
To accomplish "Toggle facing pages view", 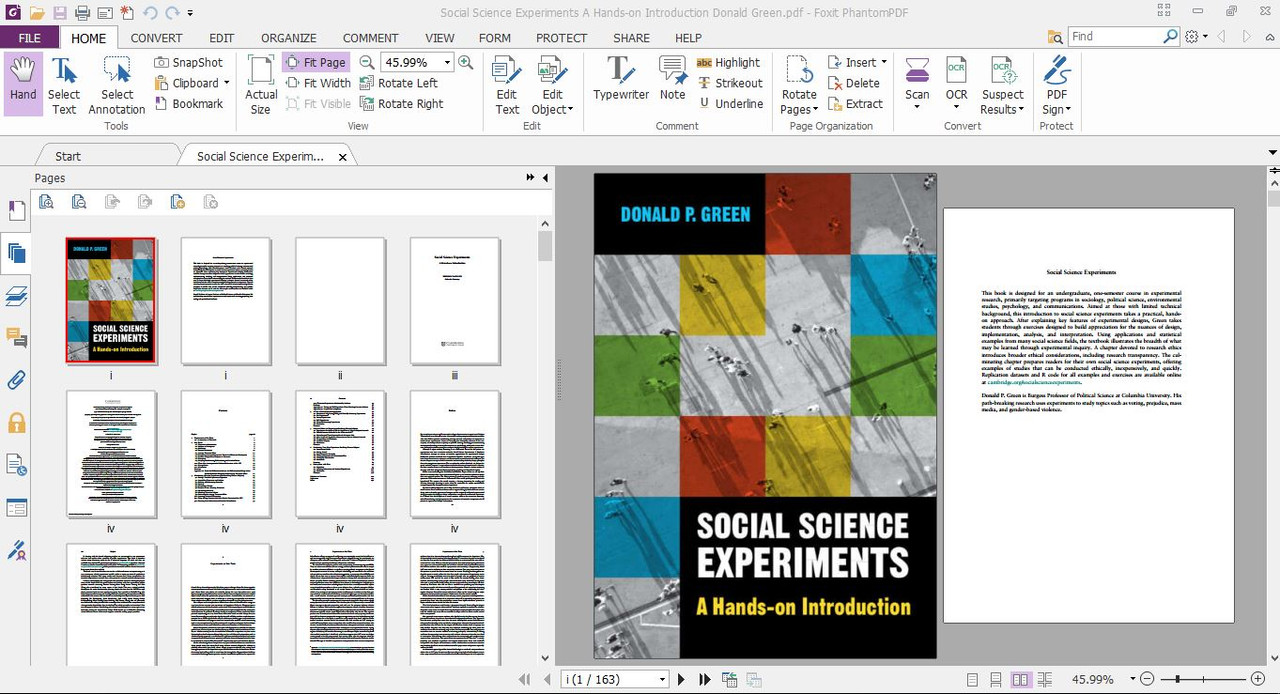I will click(x=1020, y=679).
